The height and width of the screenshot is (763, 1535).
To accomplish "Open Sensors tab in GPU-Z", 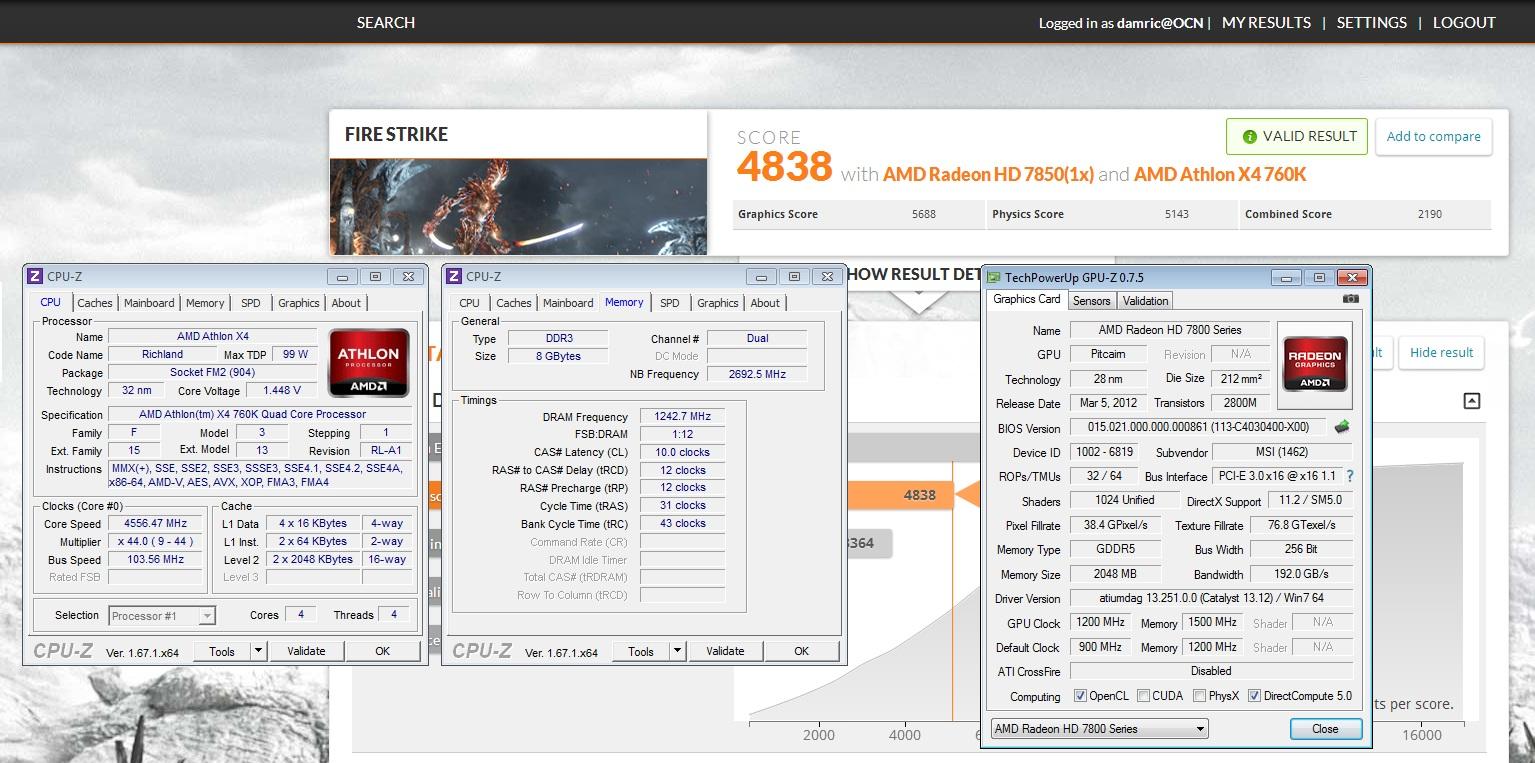I will click(x=1091, y=300).
